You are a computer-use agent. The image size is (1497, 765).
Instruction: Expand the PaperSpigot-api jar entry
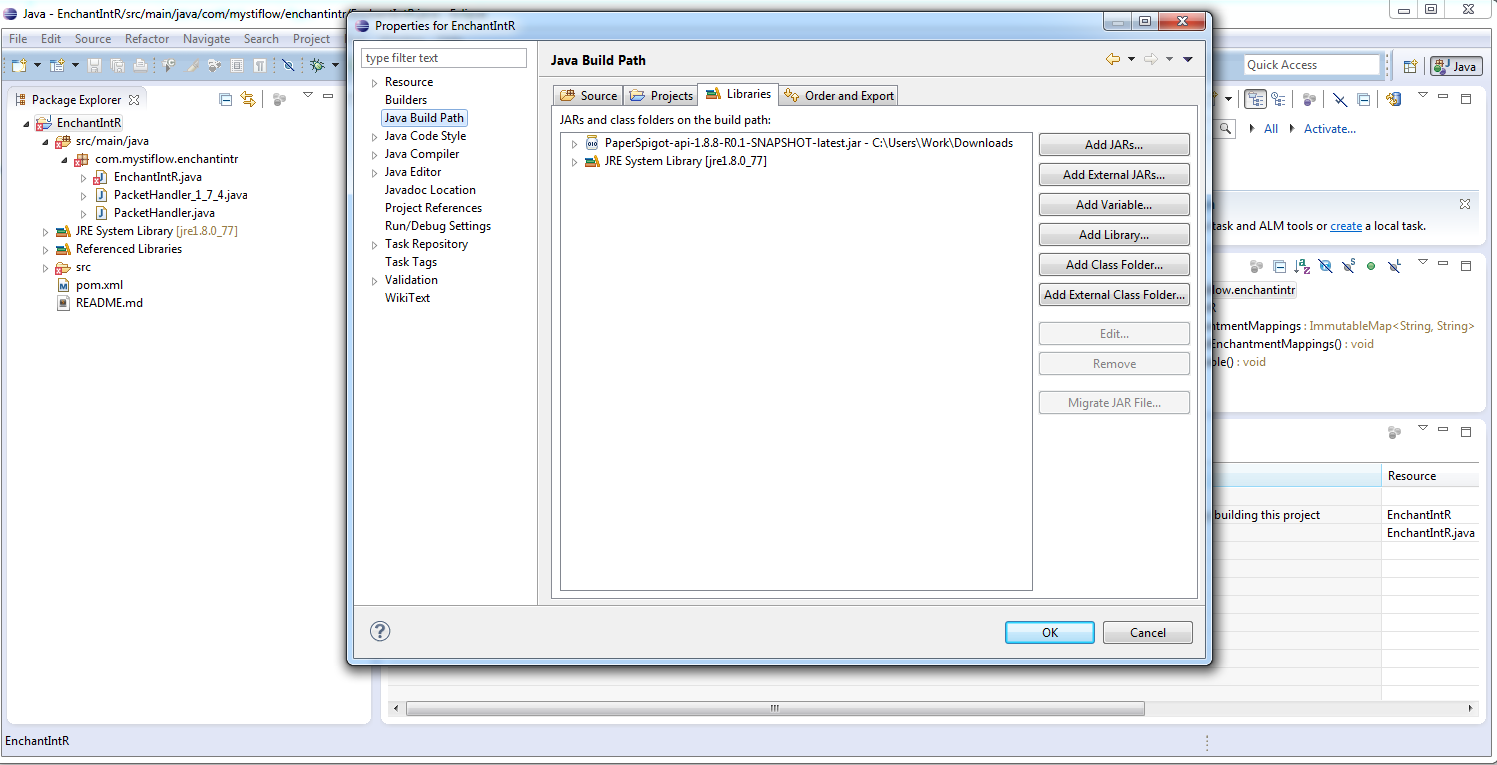pyautogui.click(x=573, y=142)
